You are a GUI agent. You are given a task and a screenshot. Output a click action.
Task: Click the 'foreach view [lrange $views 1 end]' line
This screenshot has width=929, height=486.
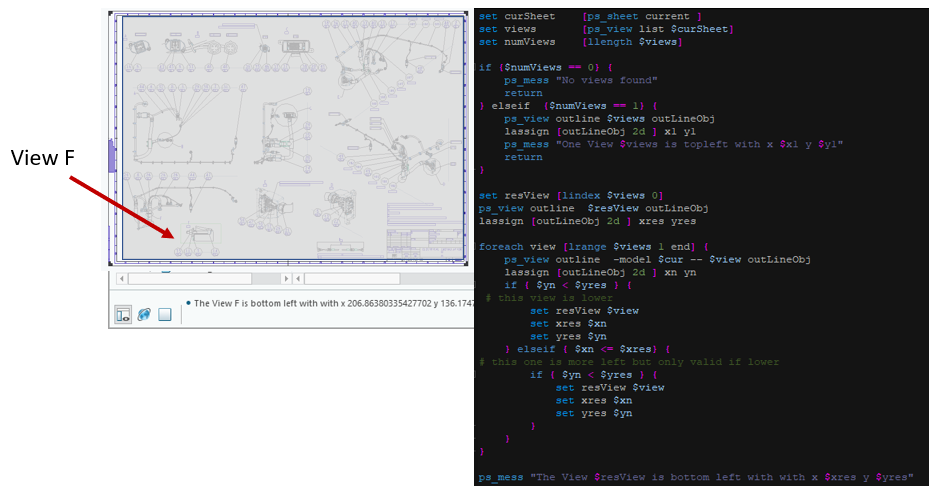pyautogui.click(x=594, y=247)
